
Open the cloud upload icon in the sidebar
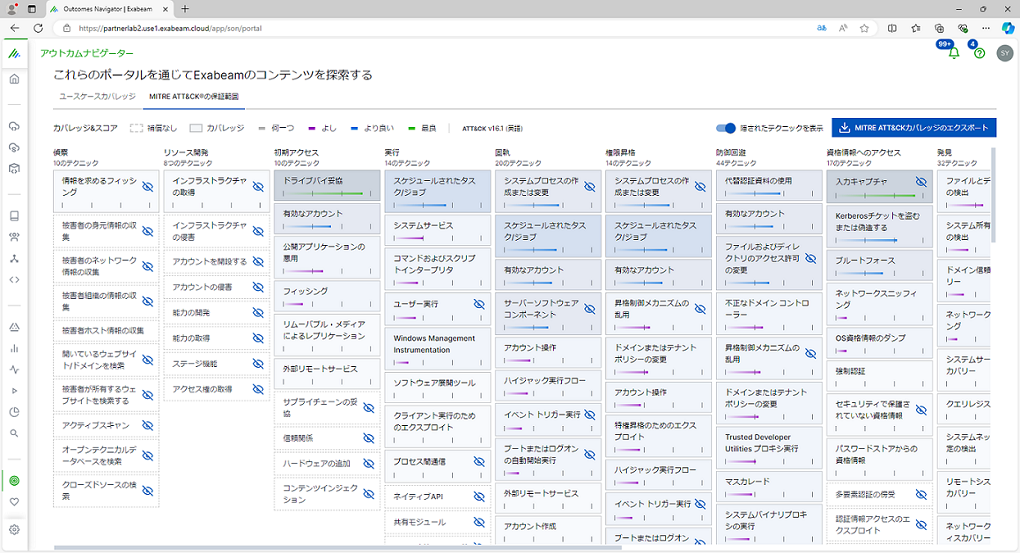[x=14, y=126]
